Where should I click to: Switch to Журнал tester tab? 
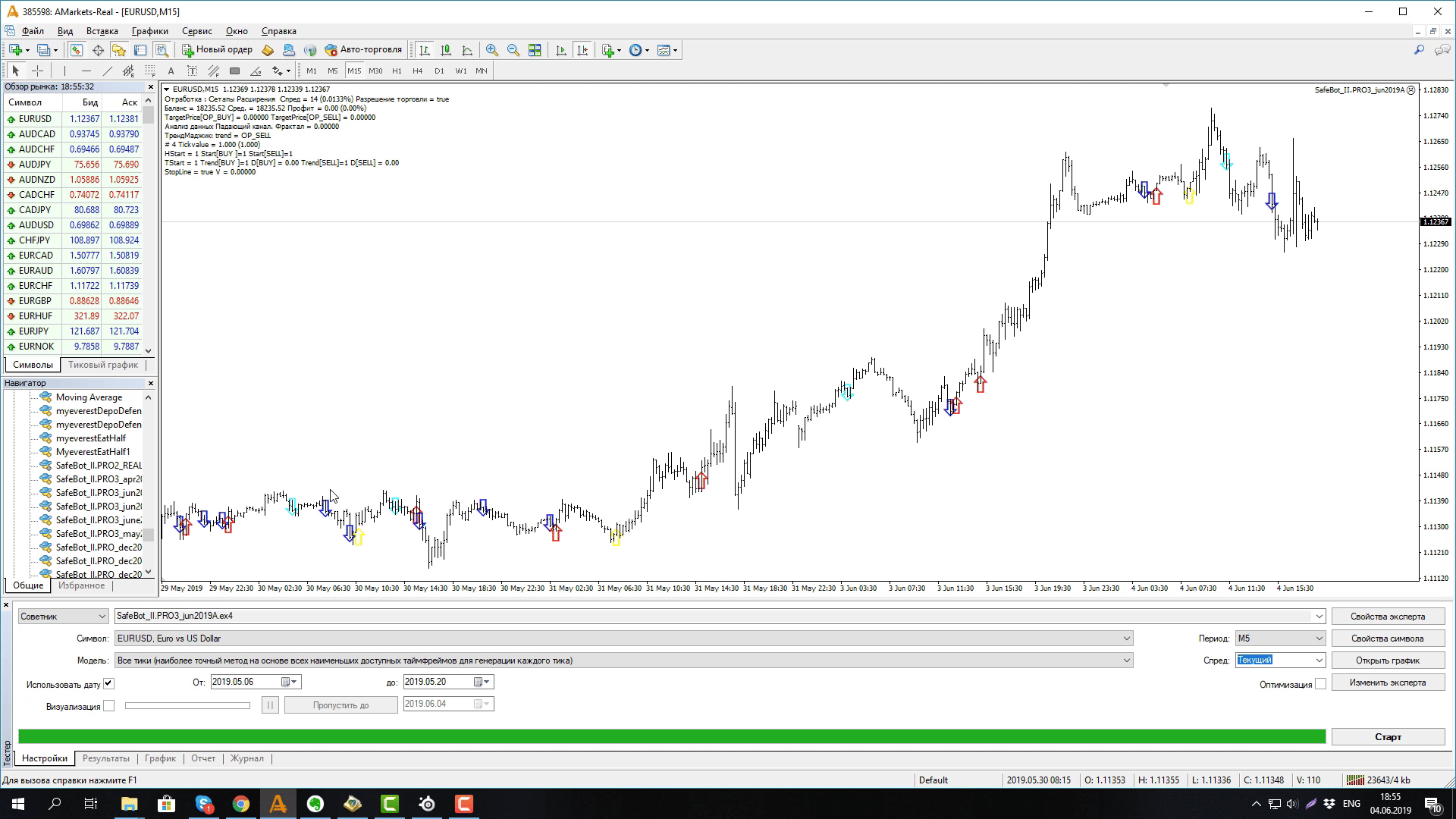247,758
